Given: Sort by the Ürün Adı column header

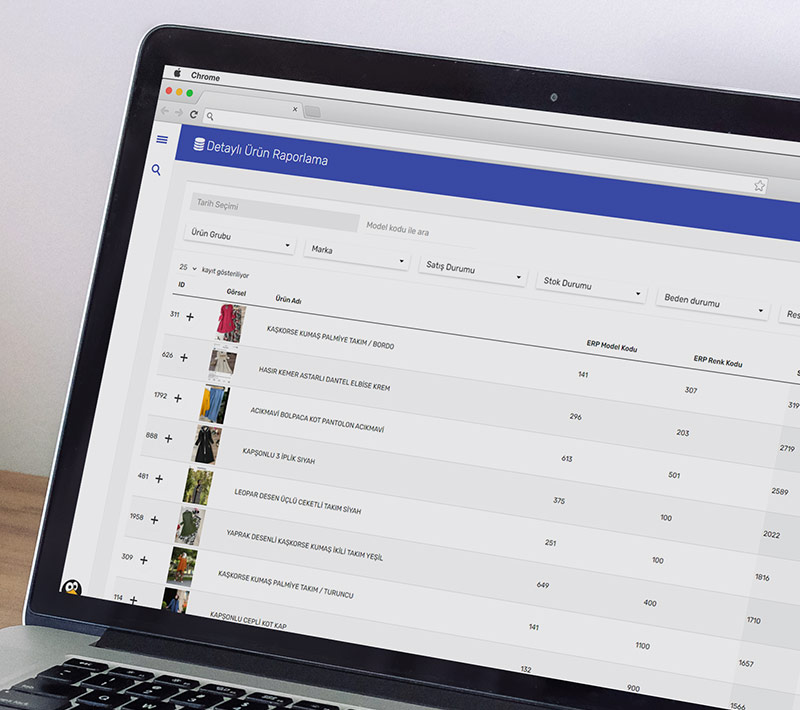Looking at the screenshot, I should [x=288, y=300].
